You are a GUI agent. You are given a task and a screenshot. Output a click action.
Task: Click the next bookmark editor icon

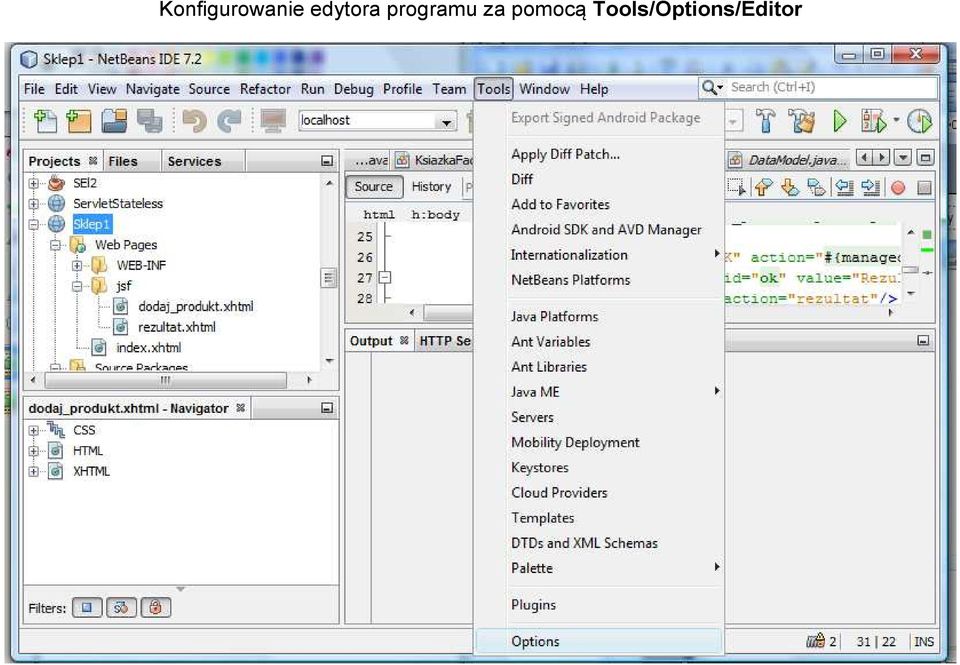(x=790, y=187)
